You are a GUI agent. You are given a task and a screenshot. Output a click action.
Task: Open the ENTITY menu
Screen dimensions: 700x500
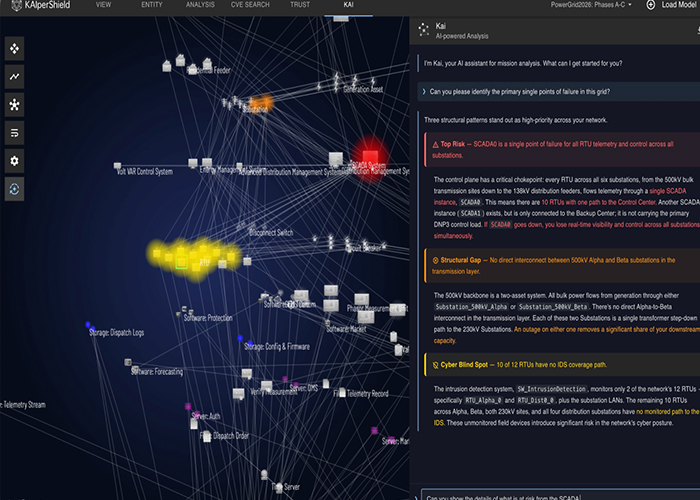coord(152,5)
